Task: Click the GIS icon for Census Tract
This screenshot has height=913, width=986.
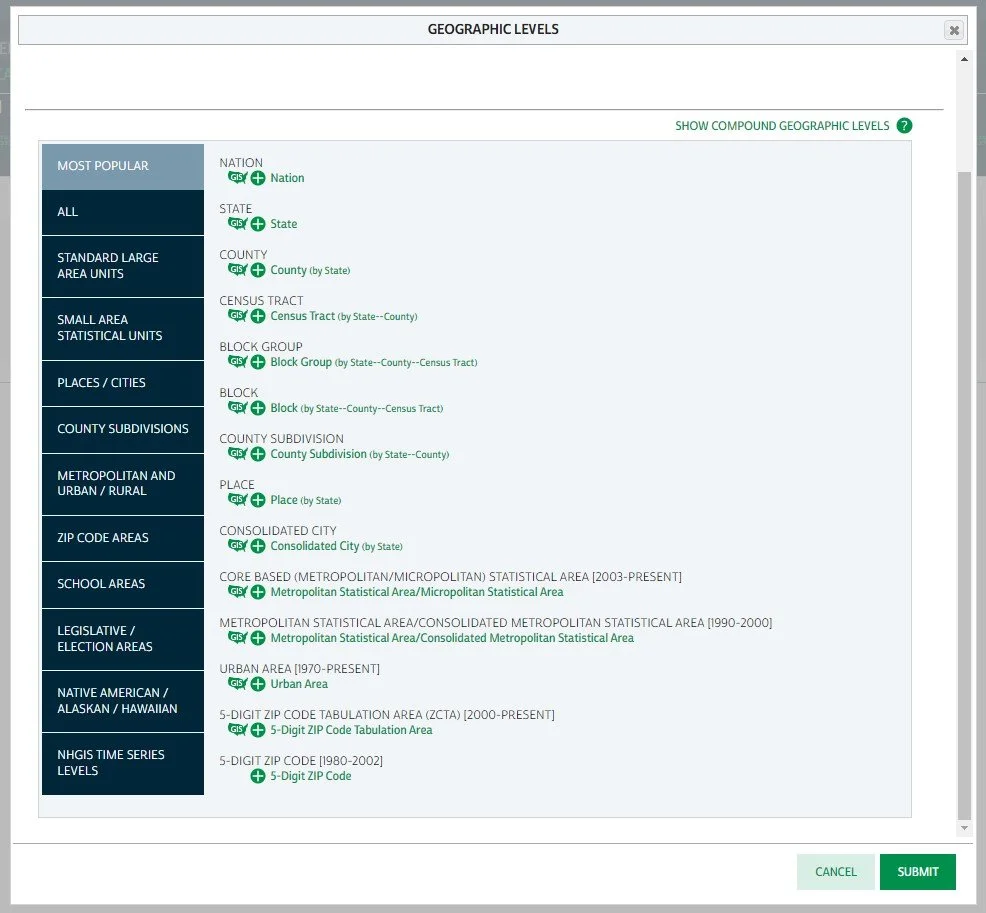Action: (237, 315)
